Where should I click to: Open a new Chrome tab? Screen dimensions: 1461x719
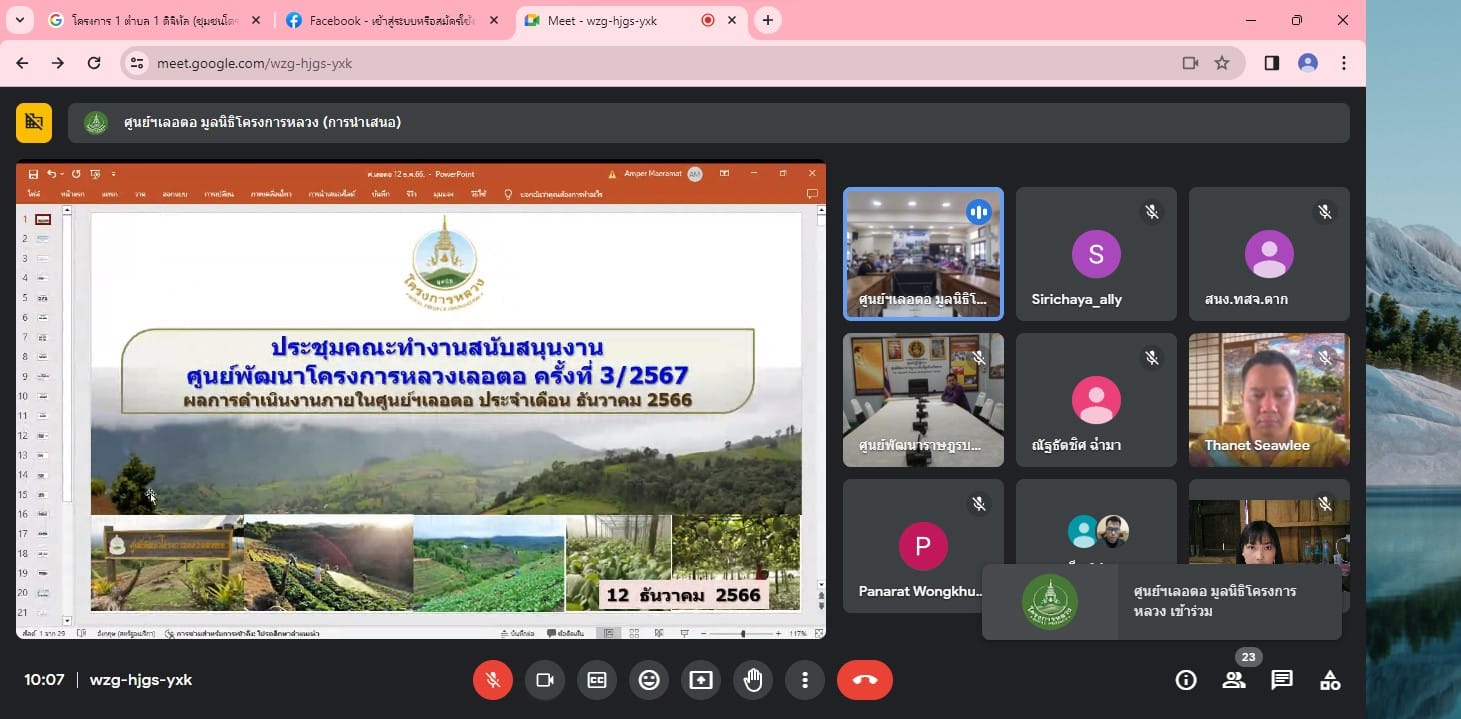pyautogui.click(x=768, y=20)
